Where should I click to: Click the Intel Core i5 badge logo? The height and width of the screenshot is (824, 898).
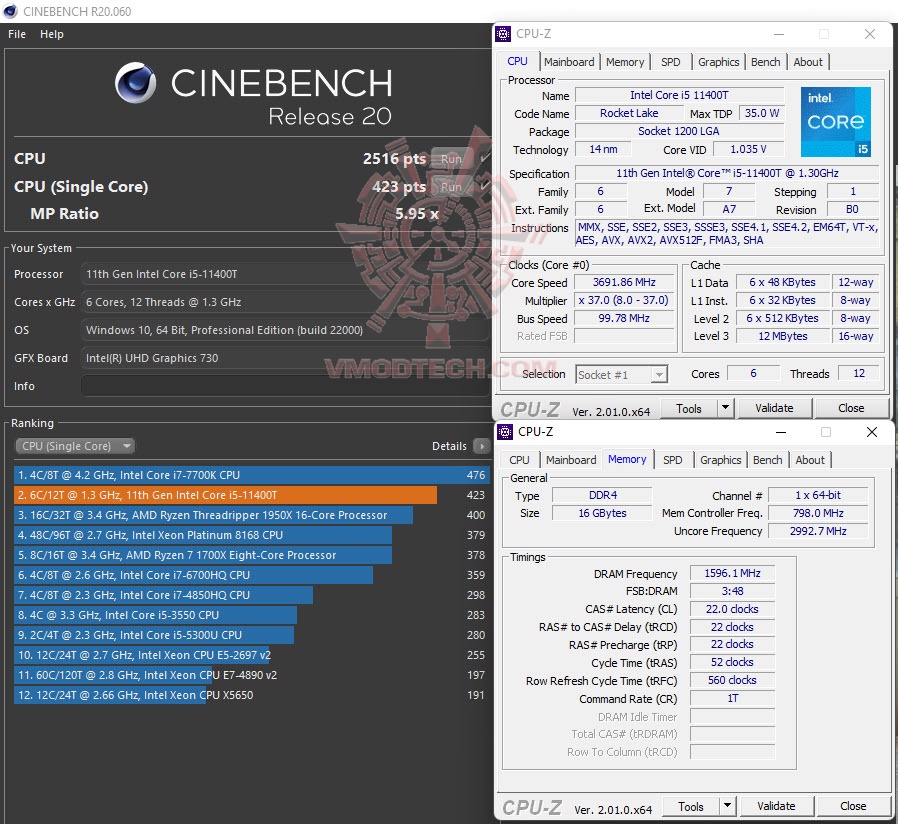[x=836, y=122]
